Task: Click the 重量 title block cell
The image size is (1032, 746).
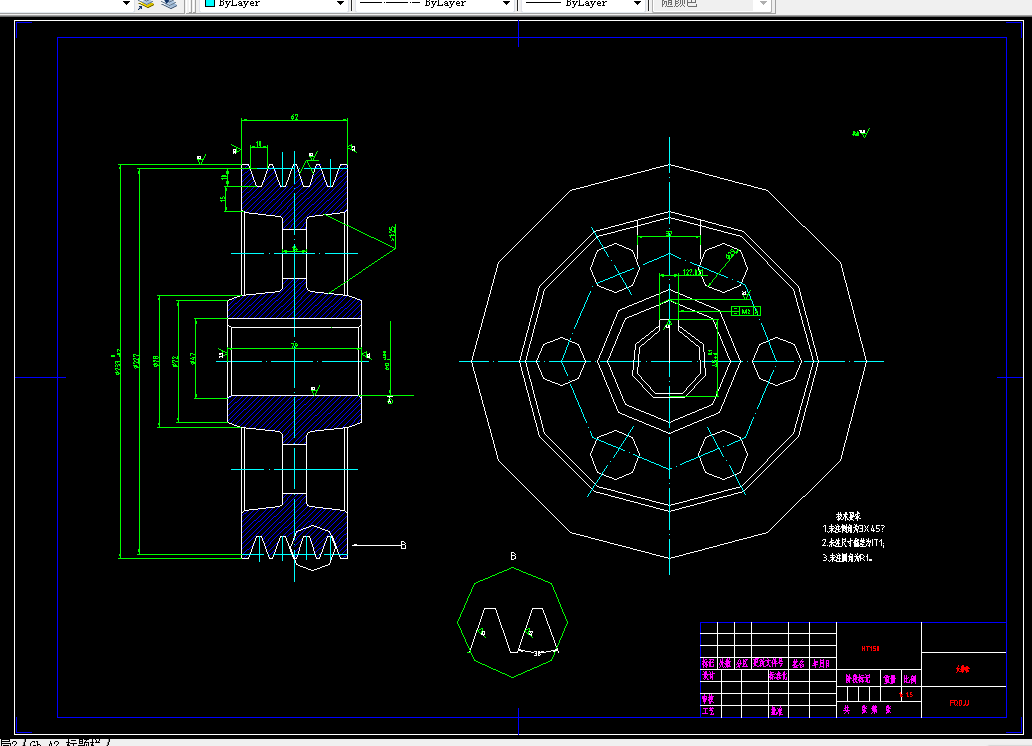Action: coord(890,679)
